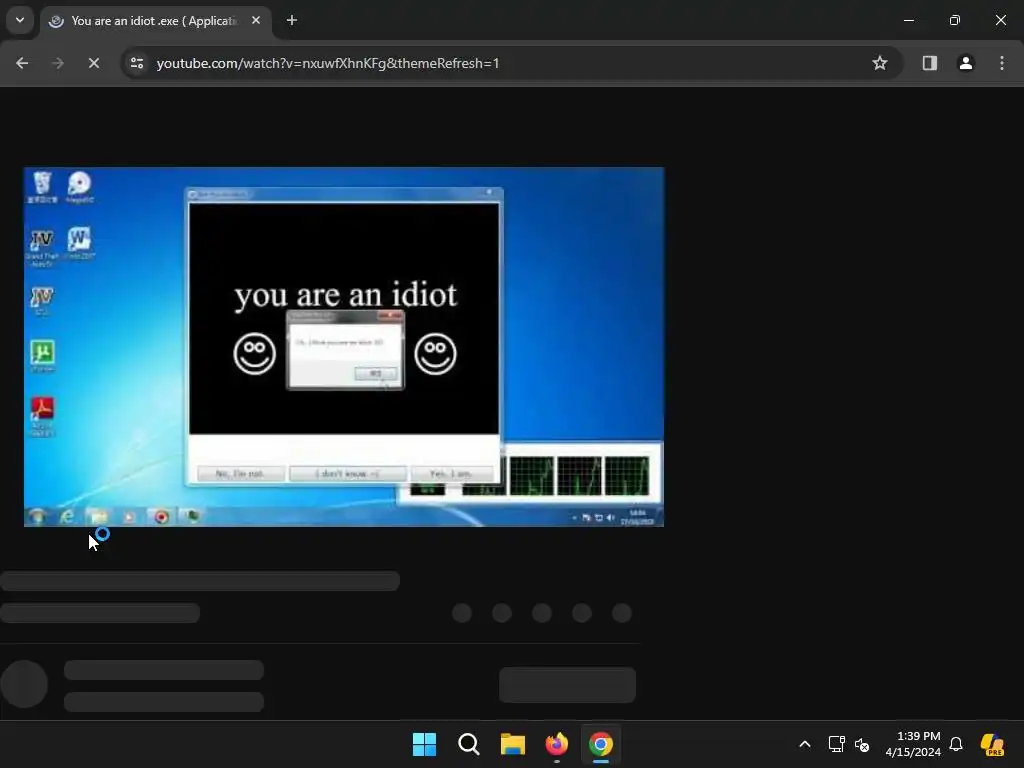Click the video player thumbnail
Screen dimensions: 1024x768
coord(344,347)
